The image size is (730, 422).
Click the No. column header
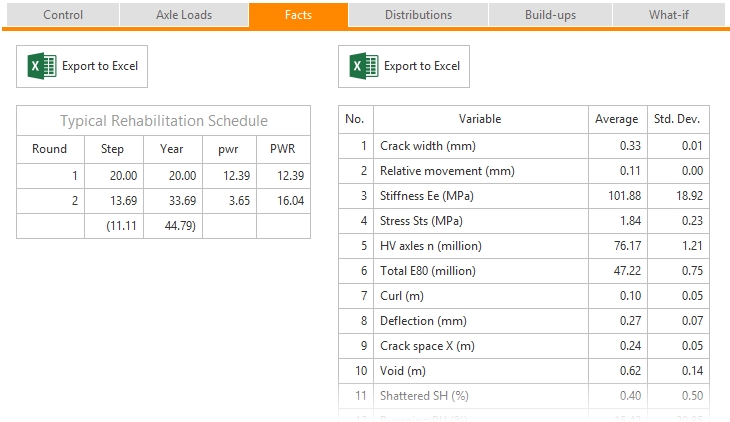click(x=354, y=119)
